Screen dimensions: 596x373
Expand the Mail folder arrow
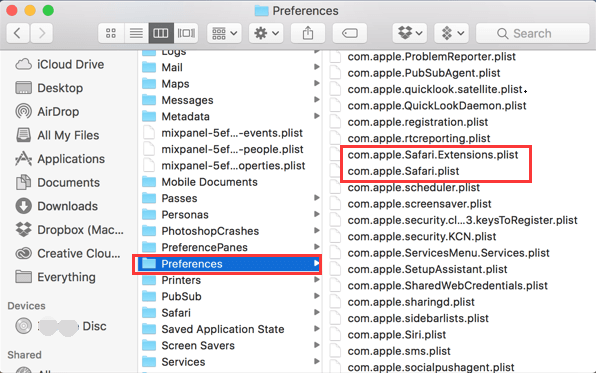(316, 67)
